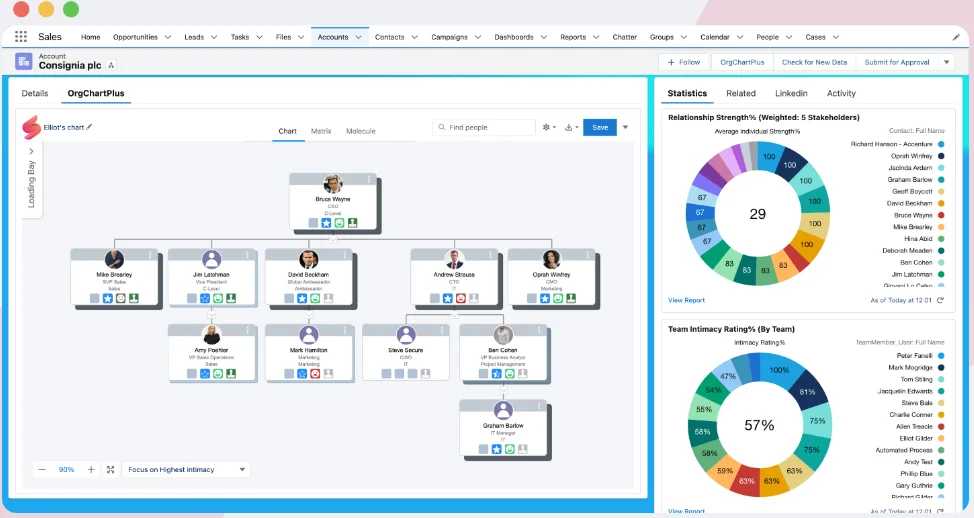Open Dashboards nav dropdown arrow
Viewport: 974px width, 518px height.
click(x=544, y=37)
